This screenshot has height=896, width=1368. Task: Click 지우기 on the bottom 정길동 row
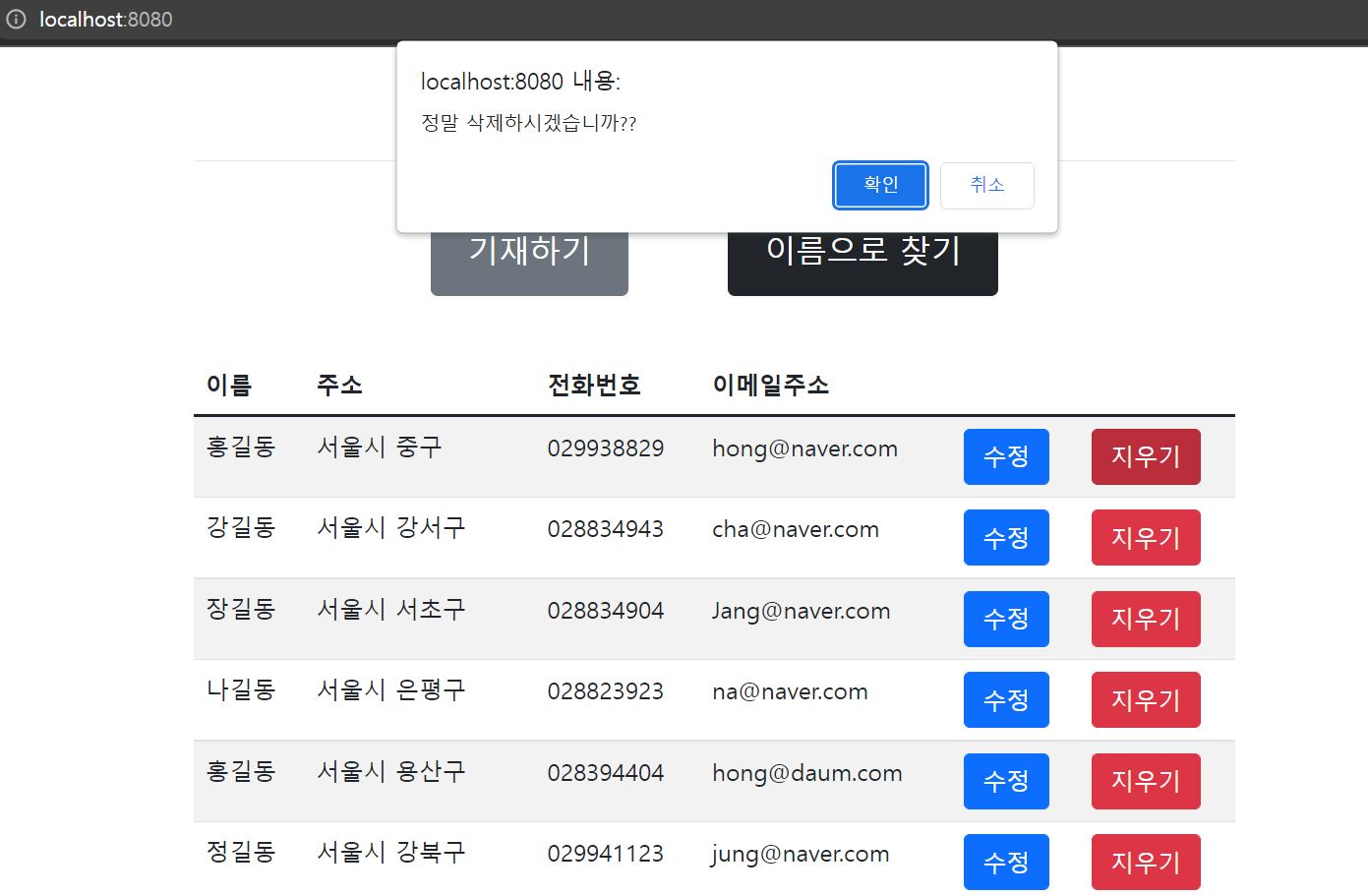point(1145,862)
